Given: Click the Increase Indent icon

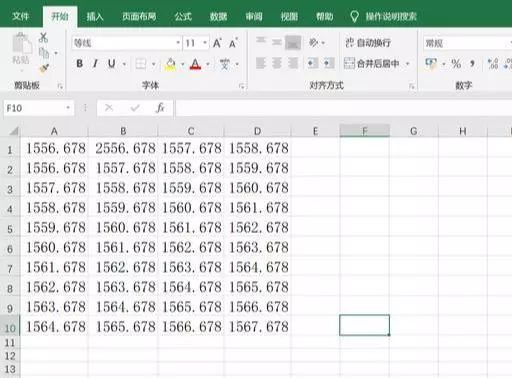Looking at the screenshot, I should (329, 63).
